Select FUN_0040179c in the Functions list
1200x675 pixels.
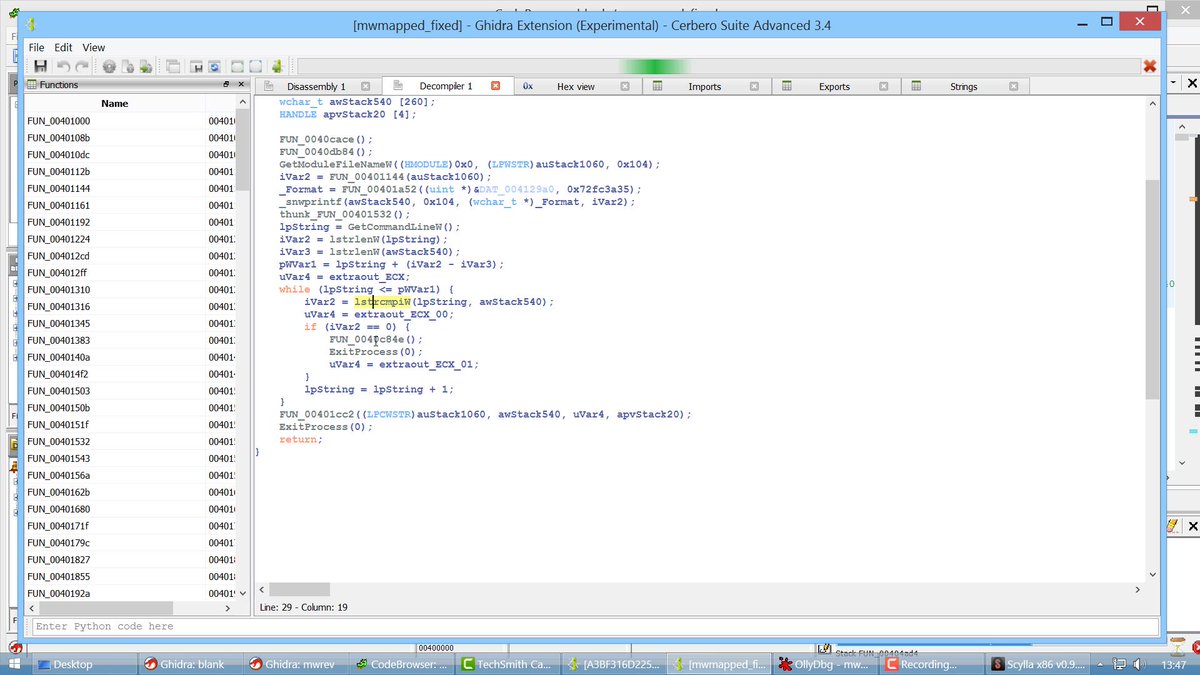59,542
